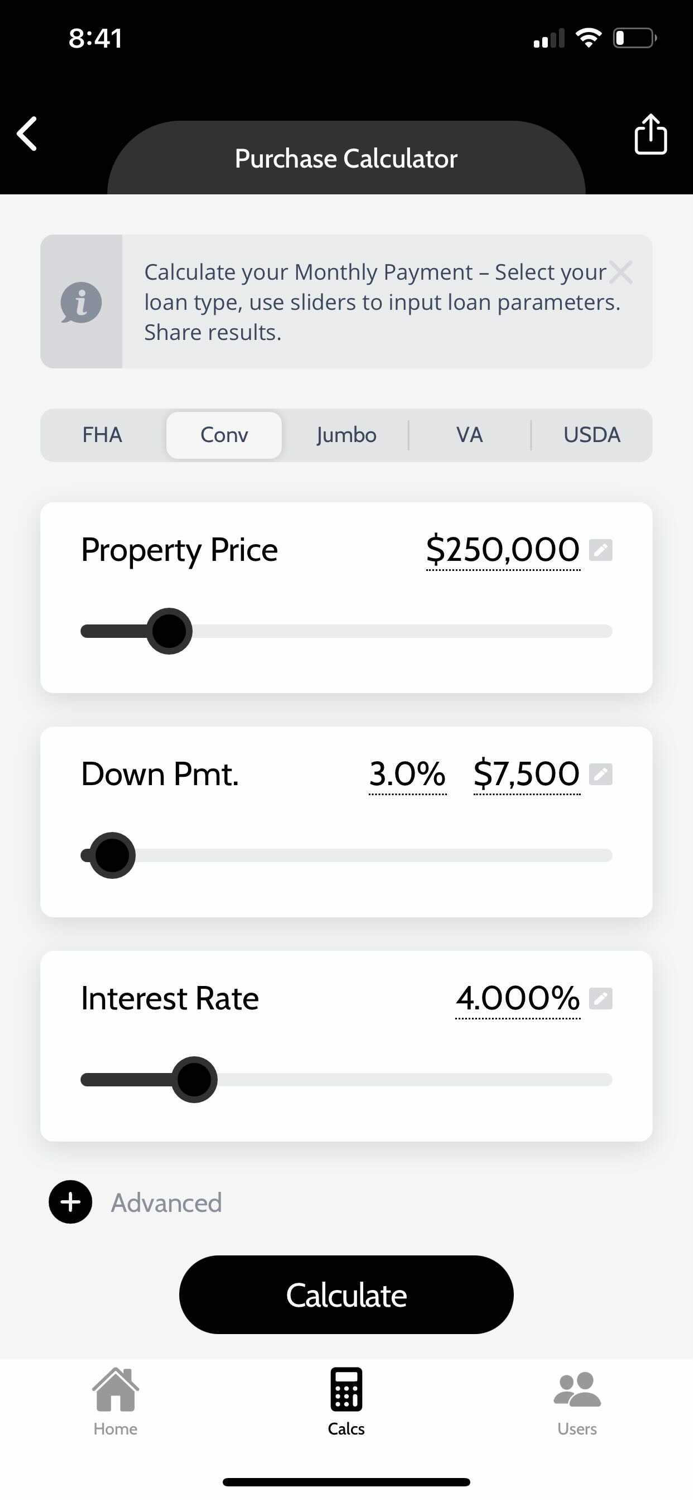Tap the plus icon next to Advanced
The image size is (693, 1500).
click(x=70, y=1202)
